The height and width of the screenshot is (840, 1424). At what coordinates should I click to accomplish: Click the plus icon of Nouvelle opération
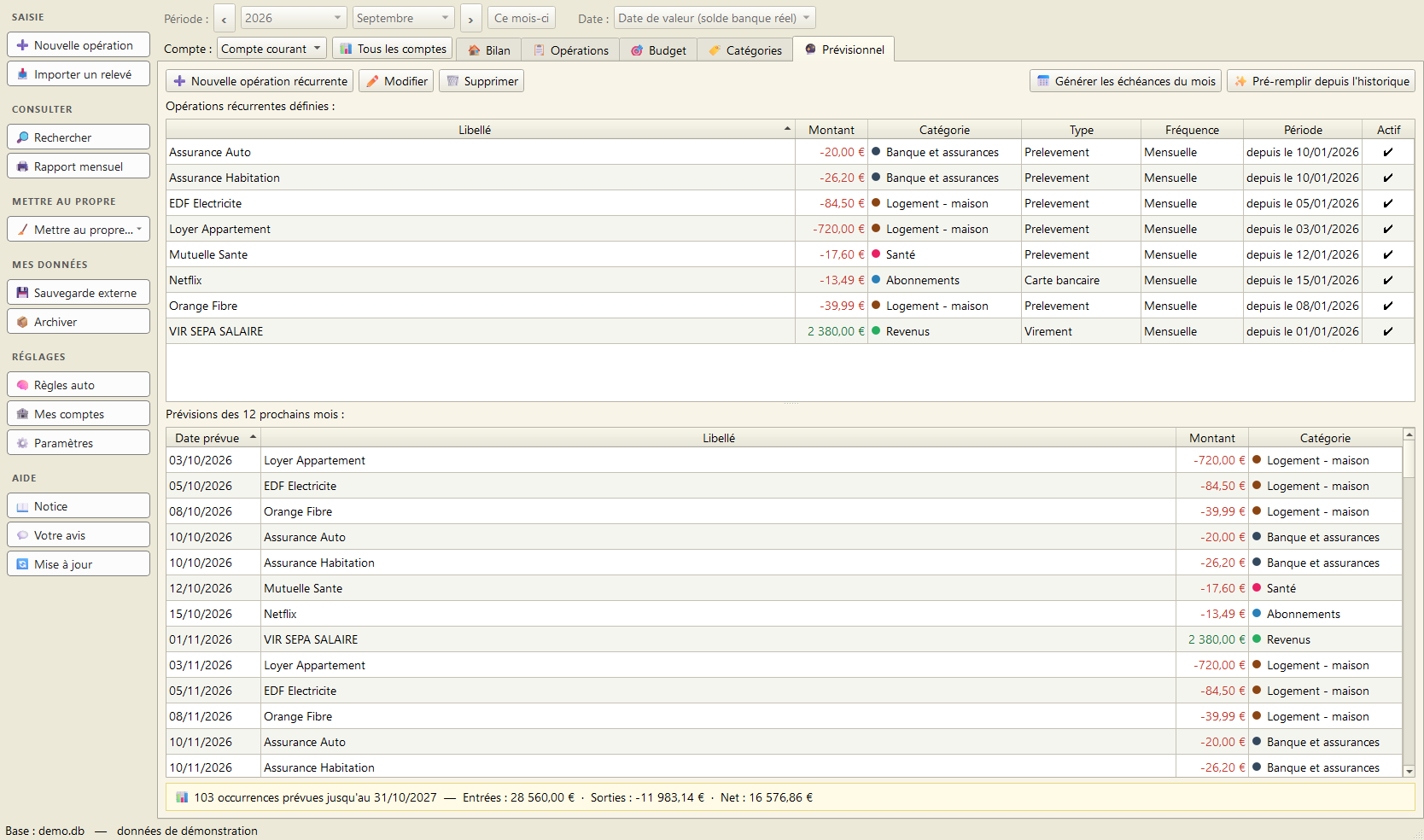22,45
